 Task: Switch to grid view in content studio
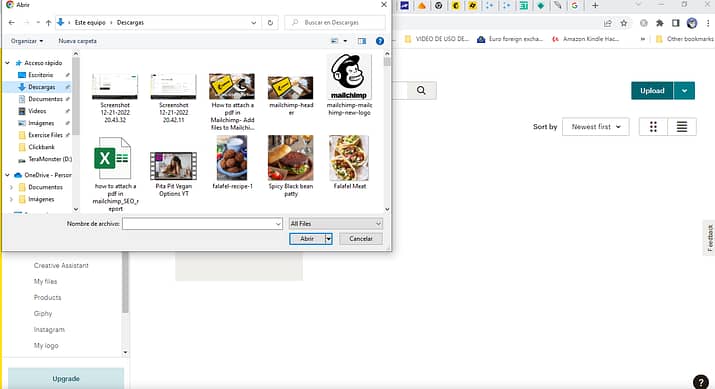pyautogui.click(x=653, y=127)
